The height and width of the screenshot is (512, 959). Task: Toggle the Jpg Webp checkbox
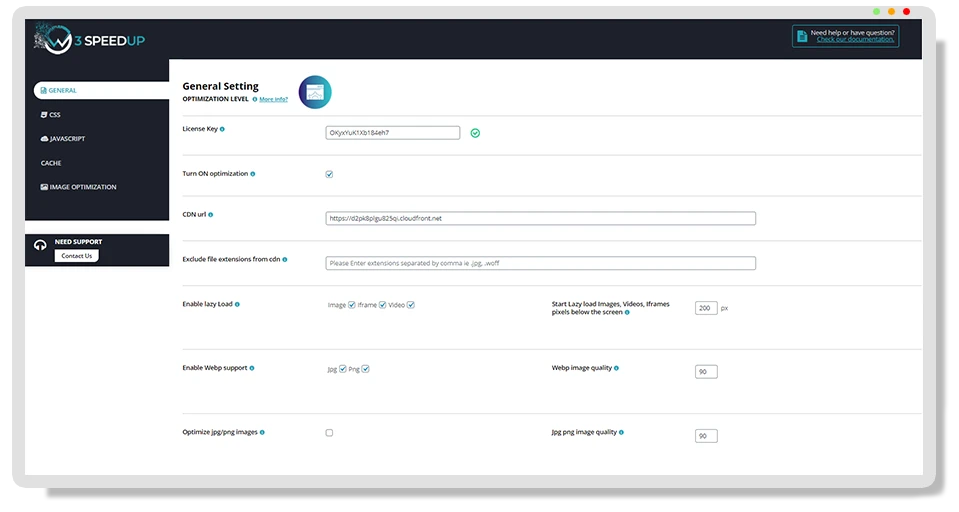click(x=342, y=369)
